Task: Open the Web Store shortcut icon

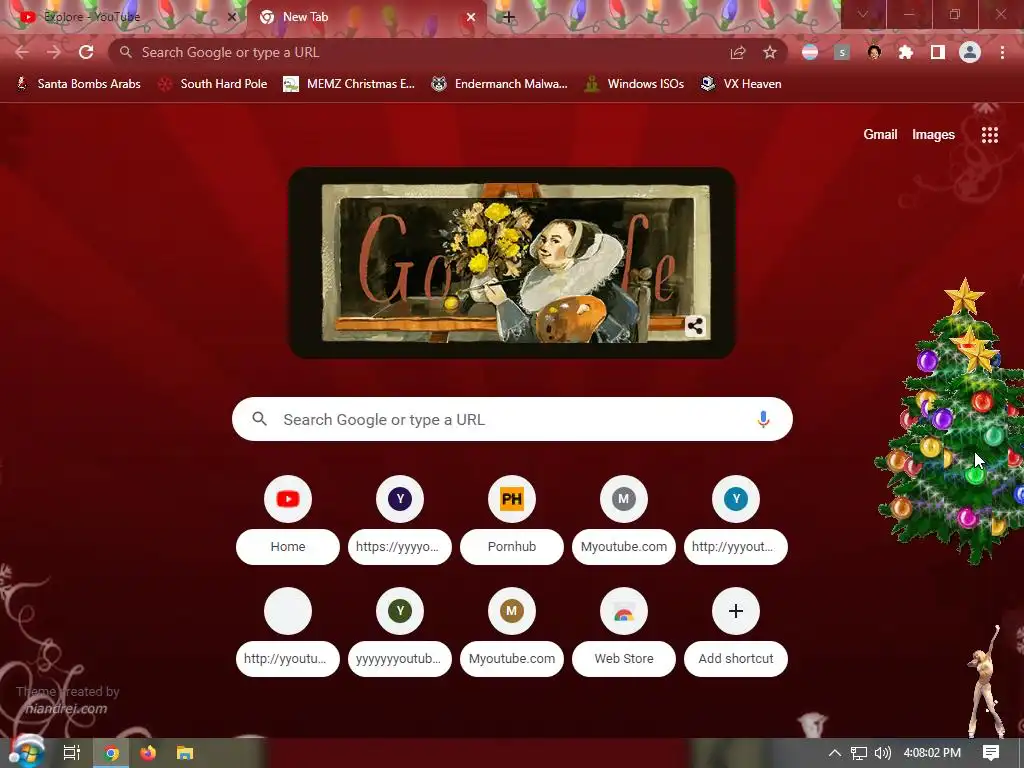Action: pyautogui.click(x=624, y=611)
